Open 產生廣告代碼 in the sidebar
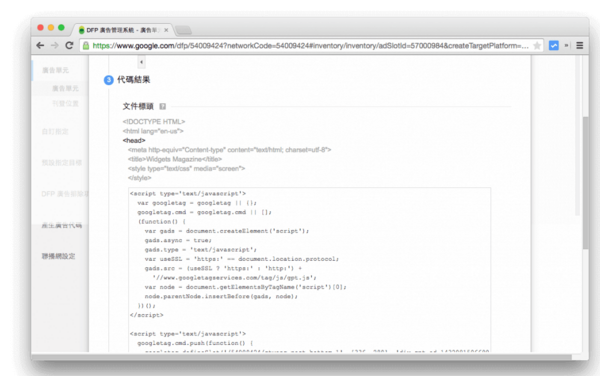This screenshot has height=376, width=600. [x=62, y=225]
